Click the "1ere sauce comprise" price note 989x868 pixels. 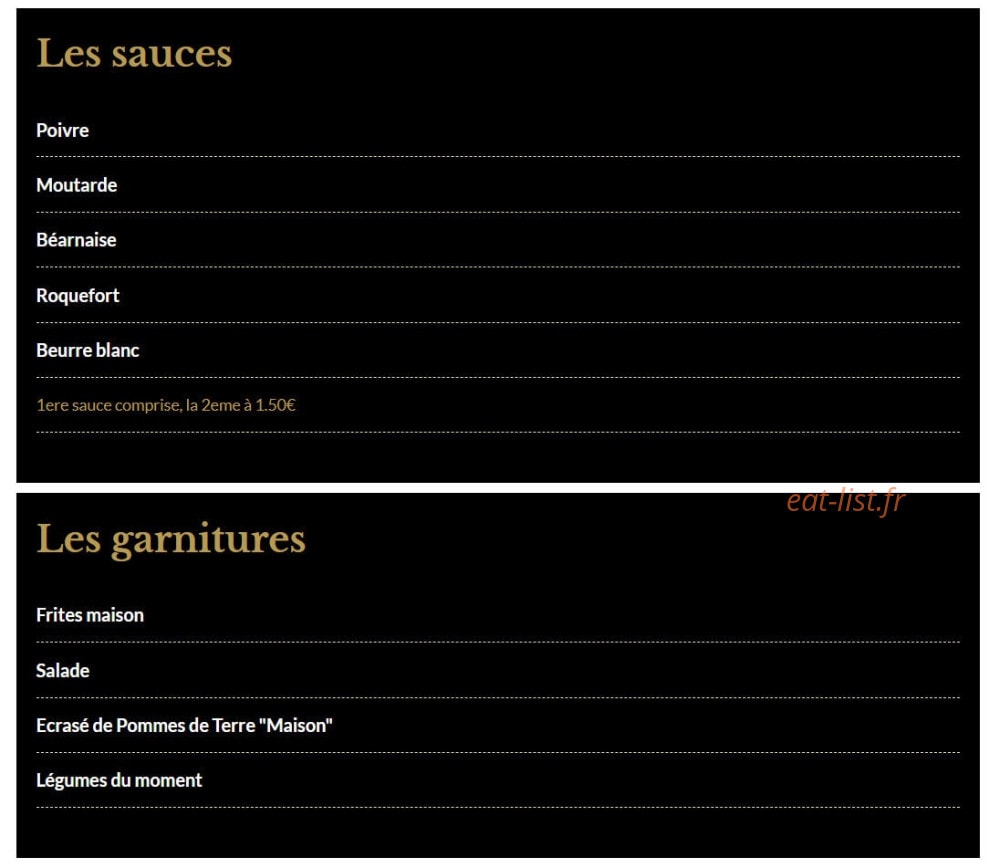point(166,405)
